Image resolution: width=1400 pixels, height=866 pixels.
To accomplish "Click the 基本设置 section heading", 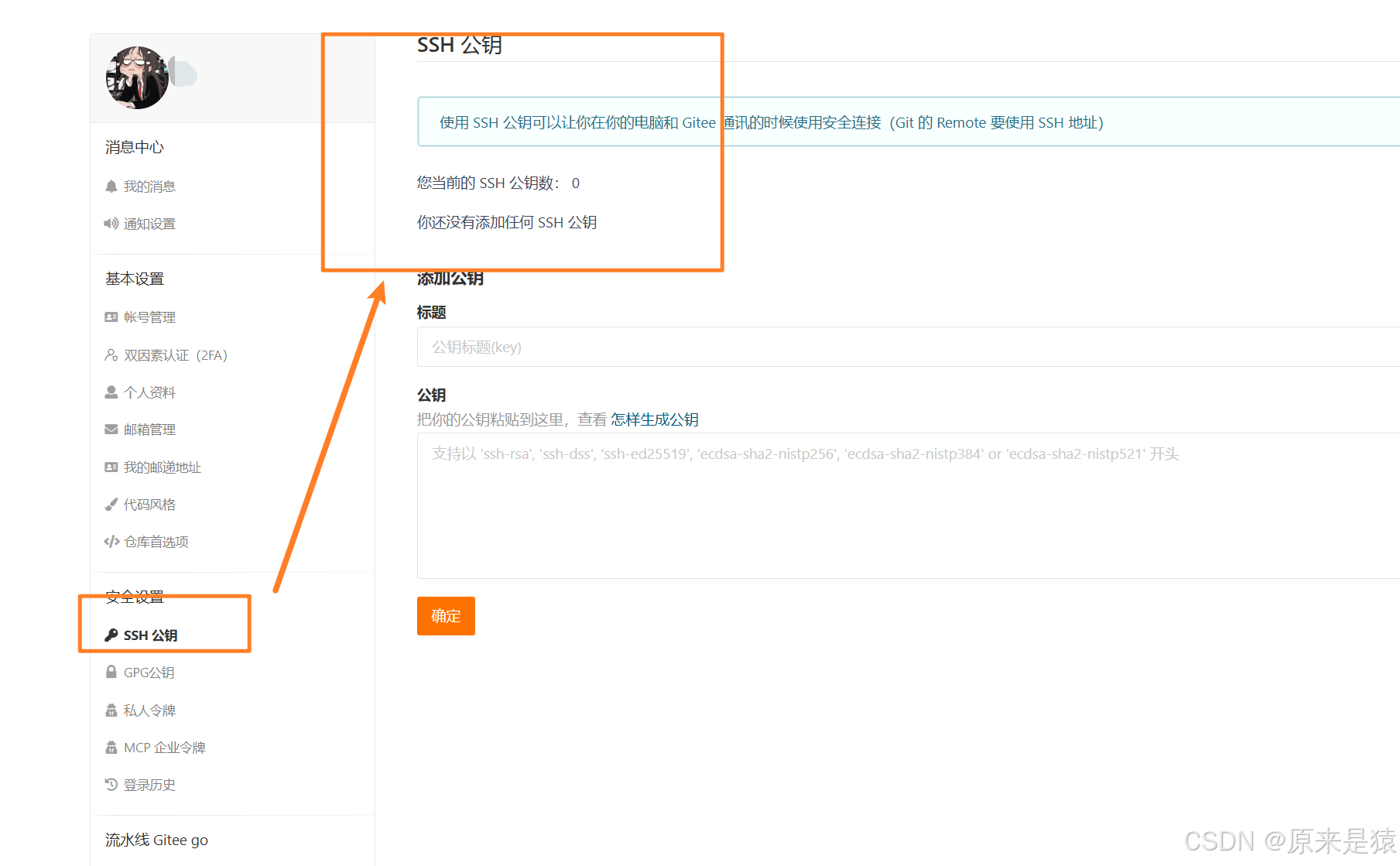I will [135, 279].
